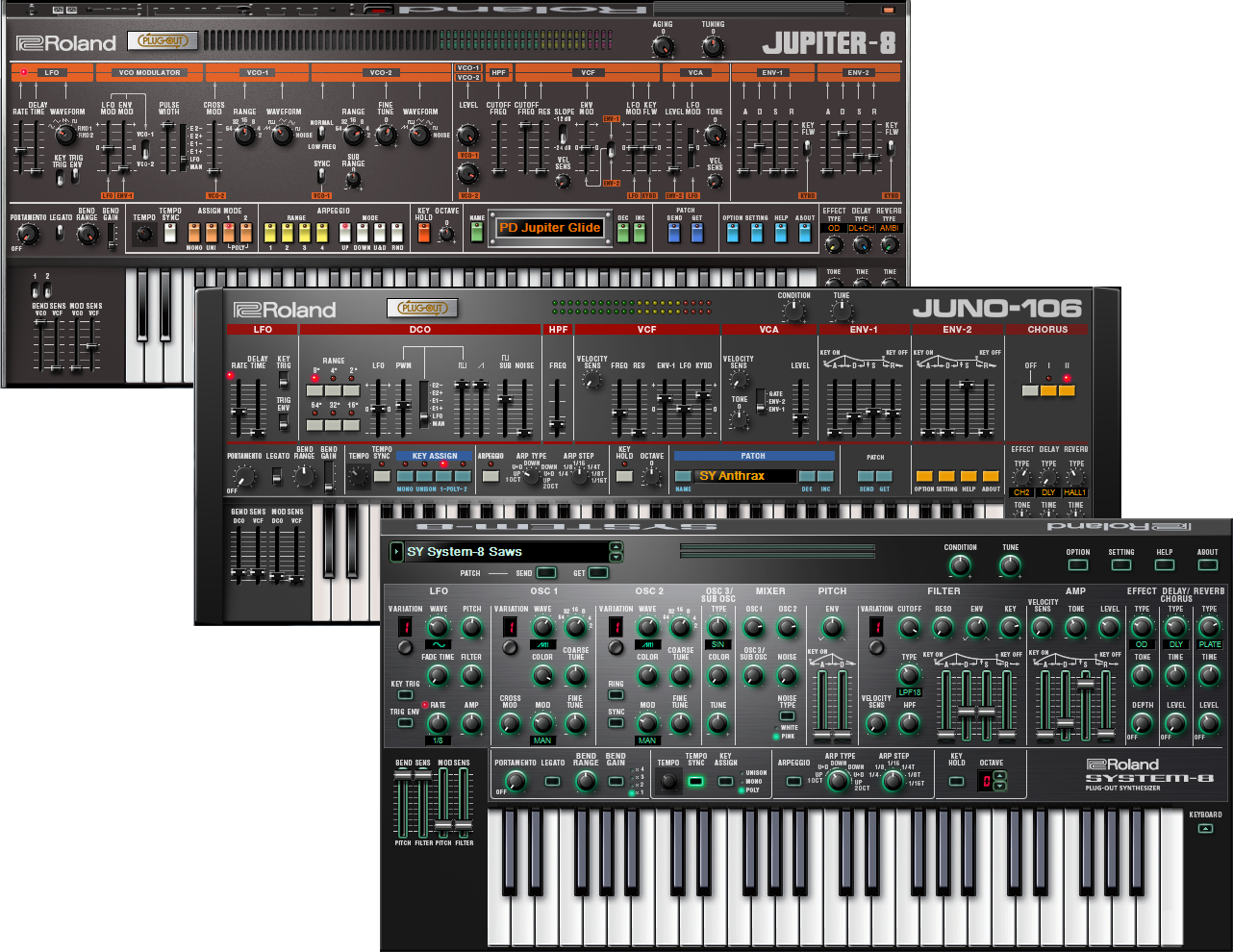Click the Jupiter-8 patch NAME button
The image size is (1233, 952).
pyautogui.click(x=477, y=233)
